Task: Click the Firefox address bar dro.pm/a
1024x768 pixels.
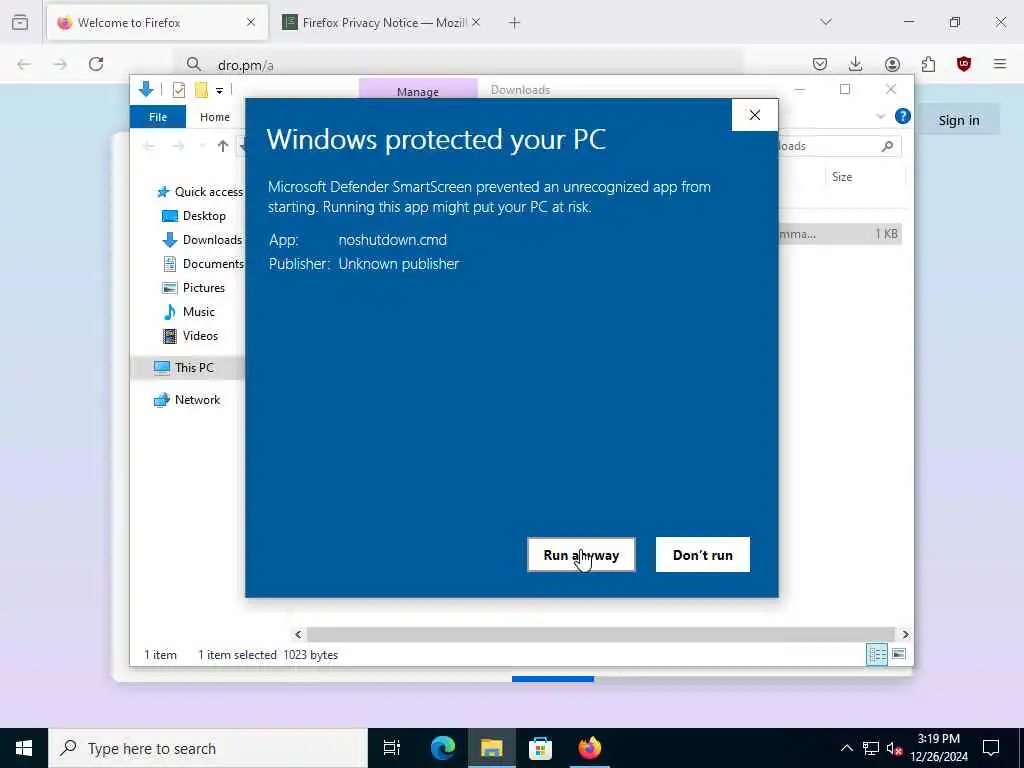Action: click(457, 65)
